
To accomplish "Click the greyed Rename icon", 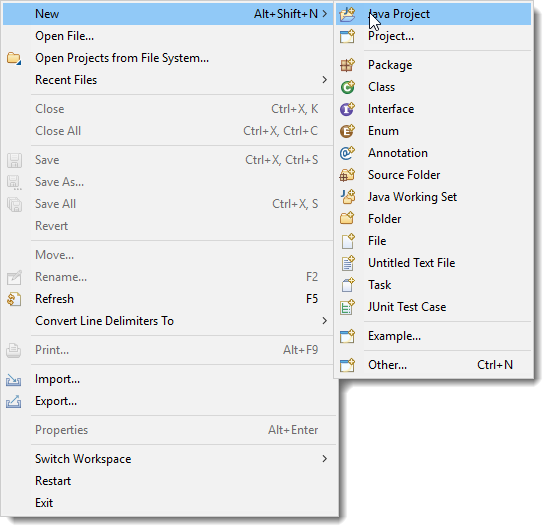I will (14, 277).
